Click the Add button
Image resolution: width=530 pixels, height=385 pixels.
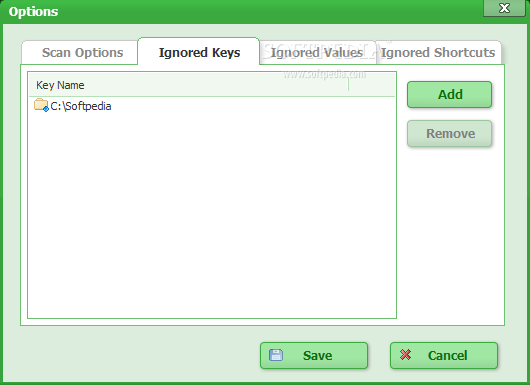tap(449, 95)
